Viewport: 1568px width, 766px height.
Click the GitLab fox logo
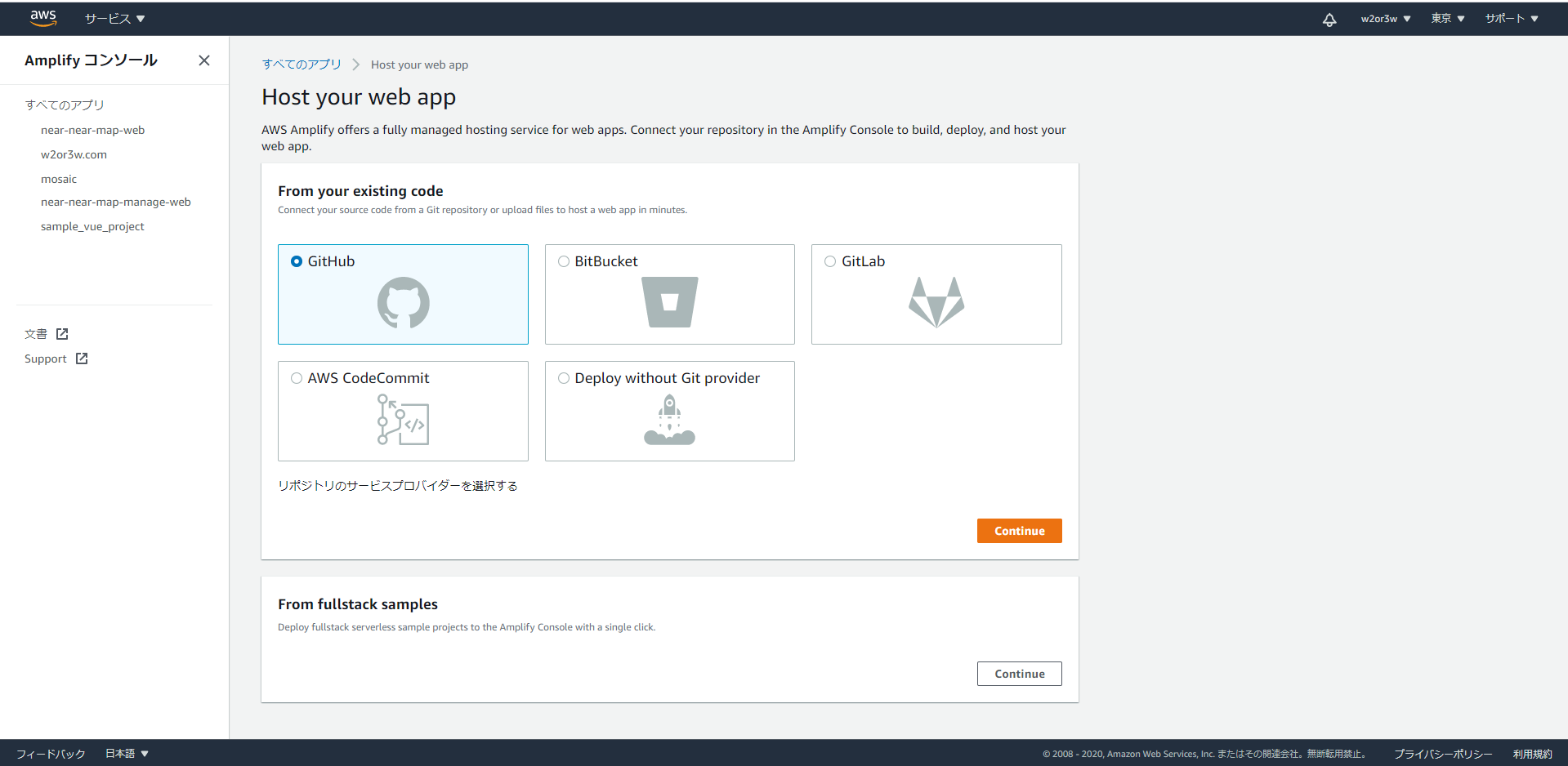pyautogui.click(x=936, y=302)
